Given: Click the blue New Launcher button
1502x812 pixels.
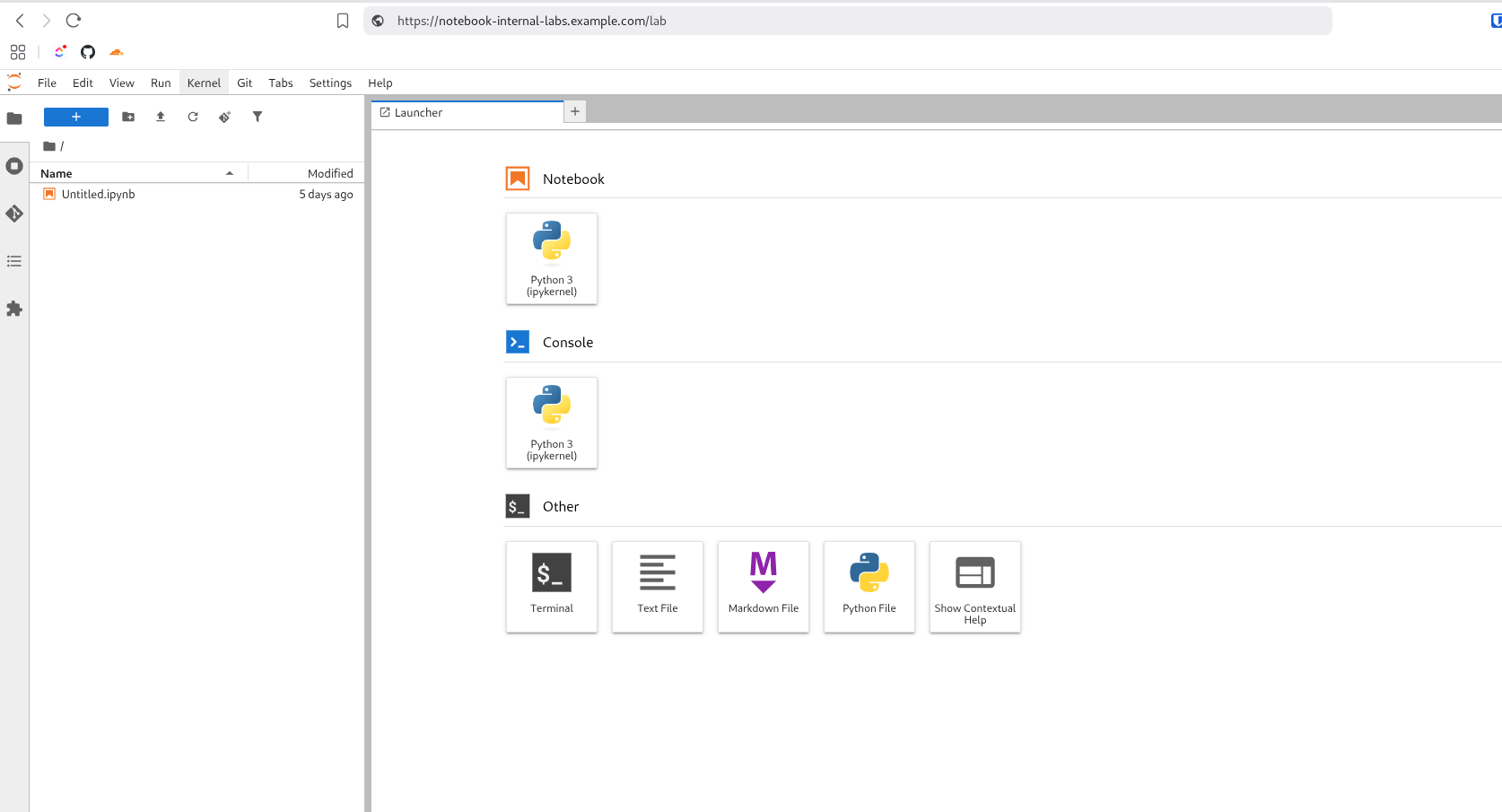Looking at the screenshot, I should pos(75,117).
